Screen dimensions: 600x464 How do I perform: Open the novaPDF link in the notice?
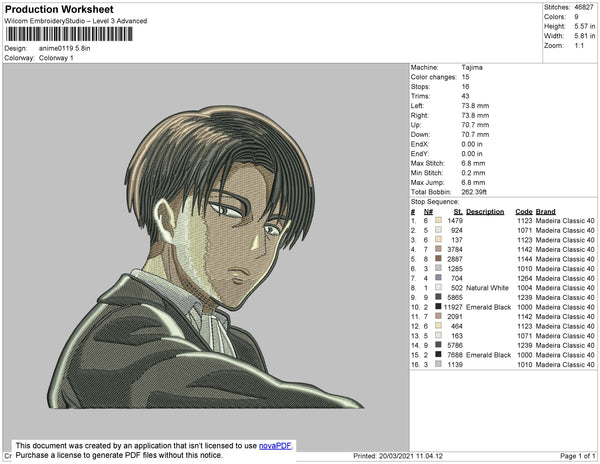(x=275, y=446)
